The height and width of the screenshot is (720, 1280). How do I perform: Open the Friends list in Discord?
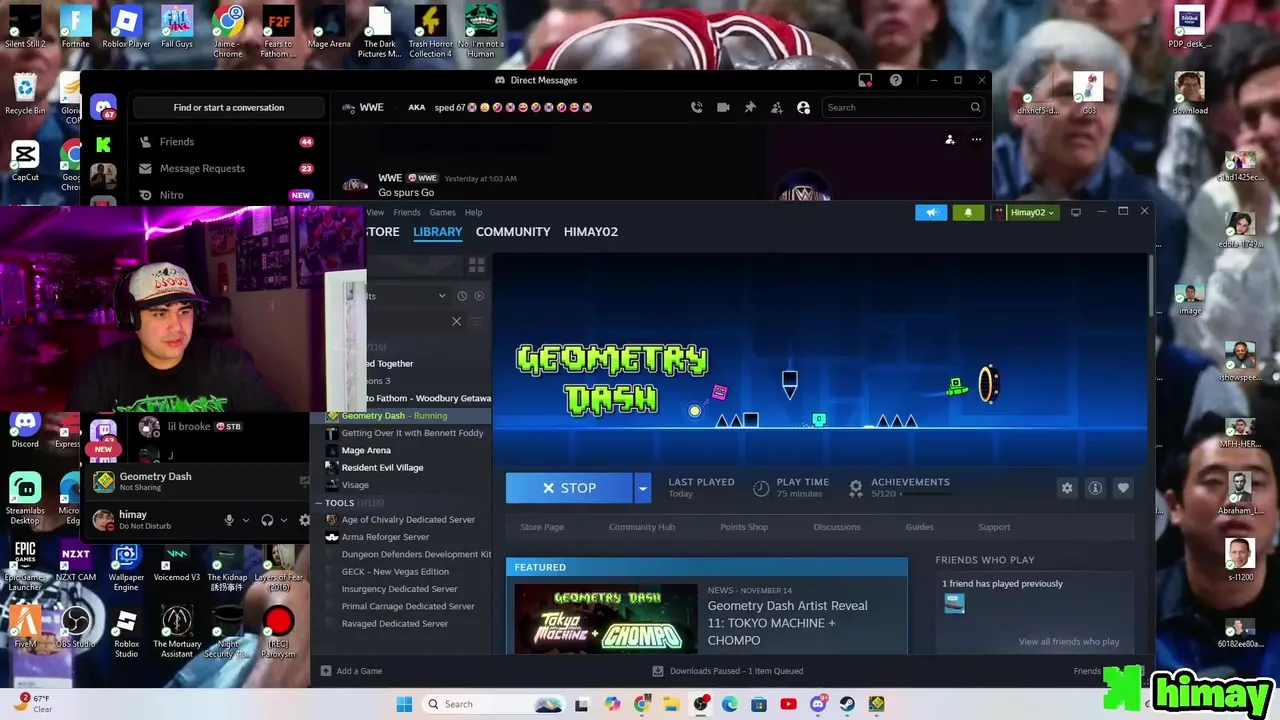tap(227, 142)
